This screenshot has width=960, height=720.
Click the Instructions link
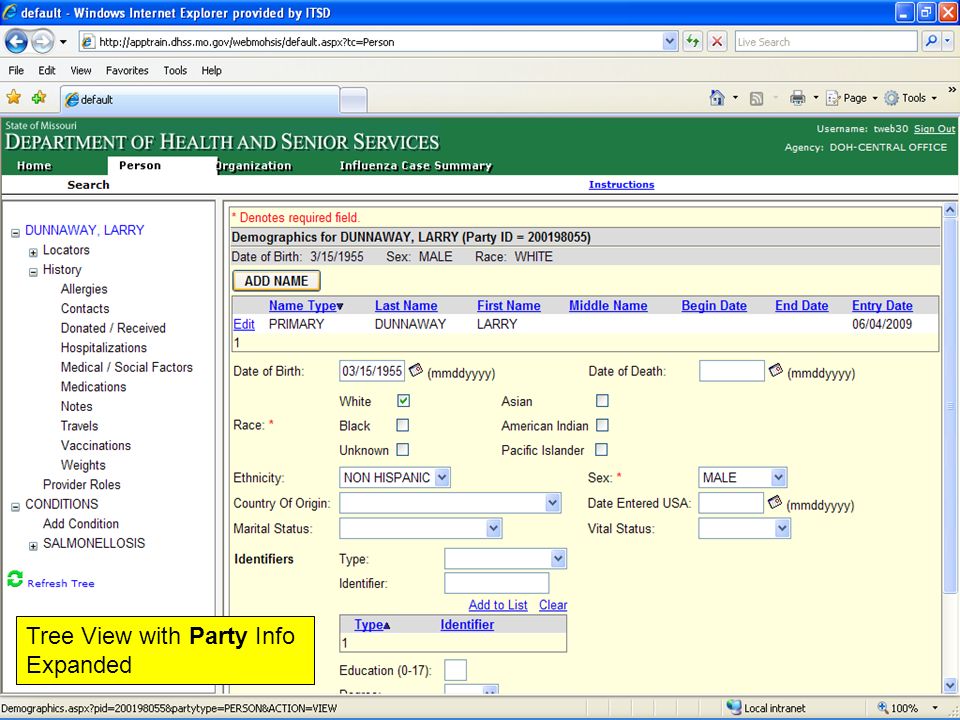pyautogui.click(x=621, y=184)
